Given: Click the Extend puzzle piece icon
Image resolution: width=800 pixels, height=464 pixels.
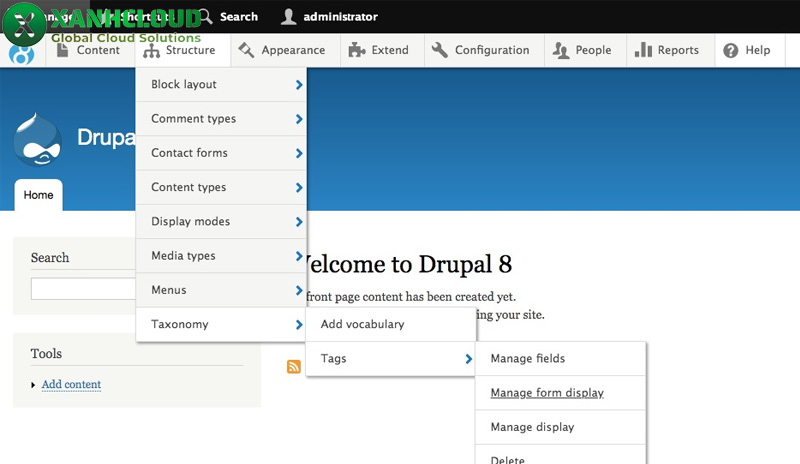Looking at the screenshot, I should pyautogui.click(x=357, y=50).
